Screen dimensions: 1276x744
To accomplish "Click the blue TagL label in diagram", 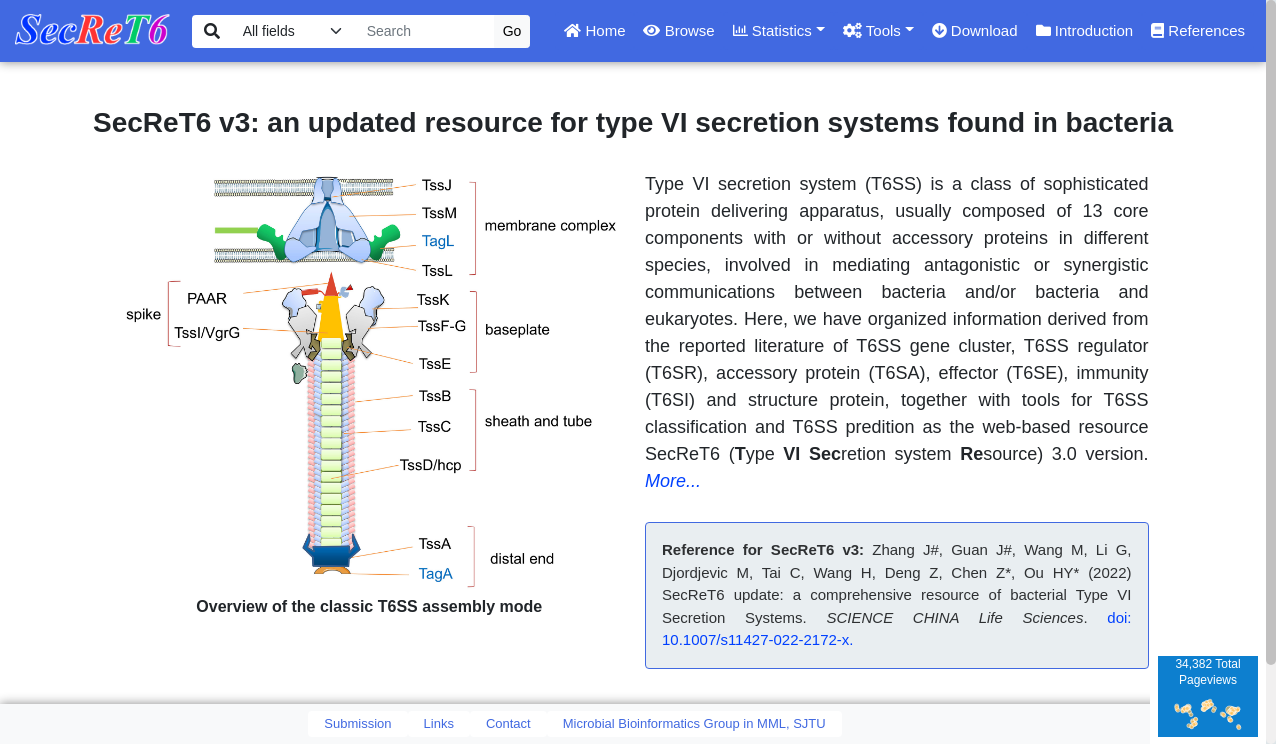I will [437, 241].
